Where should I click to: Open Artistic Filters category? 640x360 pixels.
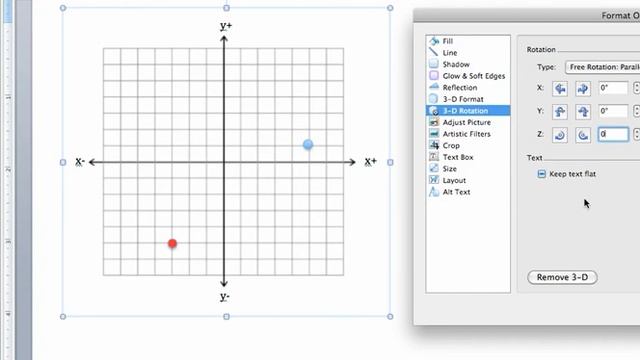click(x=468, y=134)
